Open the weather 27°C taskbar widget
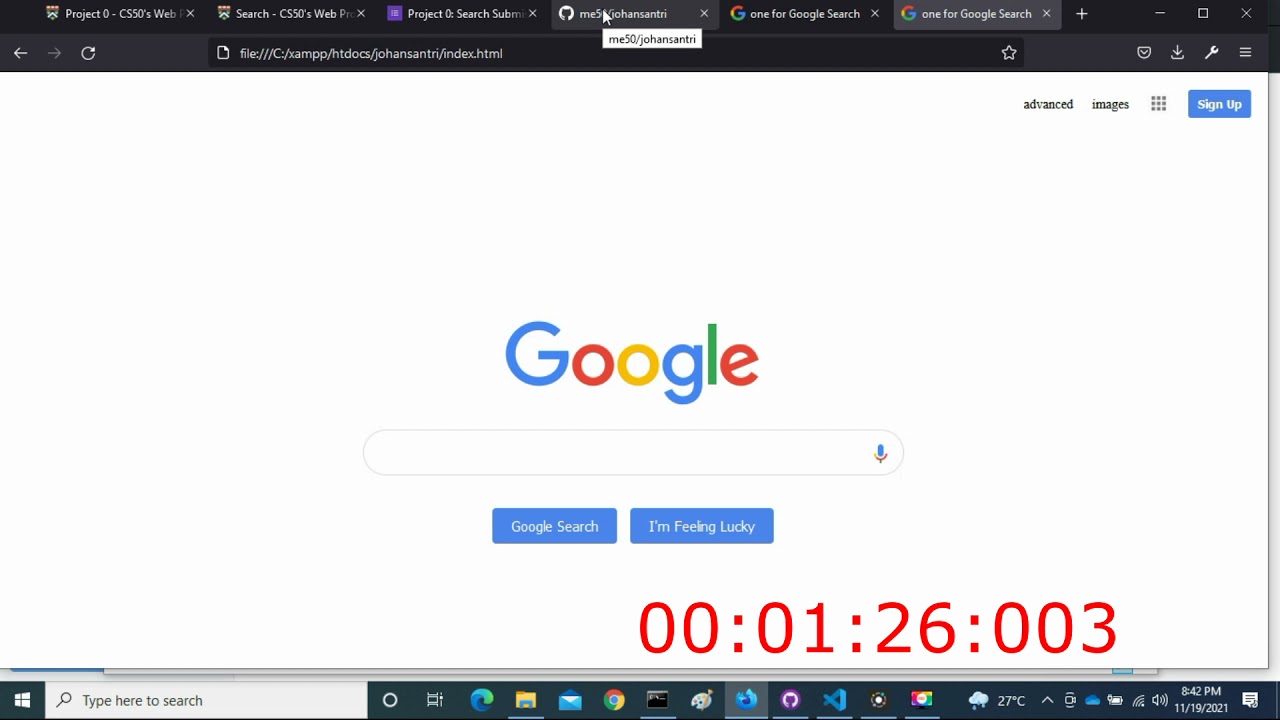The width and height of the screenshot is (1280, 720). pyautogui.click(x=997, y=700)
